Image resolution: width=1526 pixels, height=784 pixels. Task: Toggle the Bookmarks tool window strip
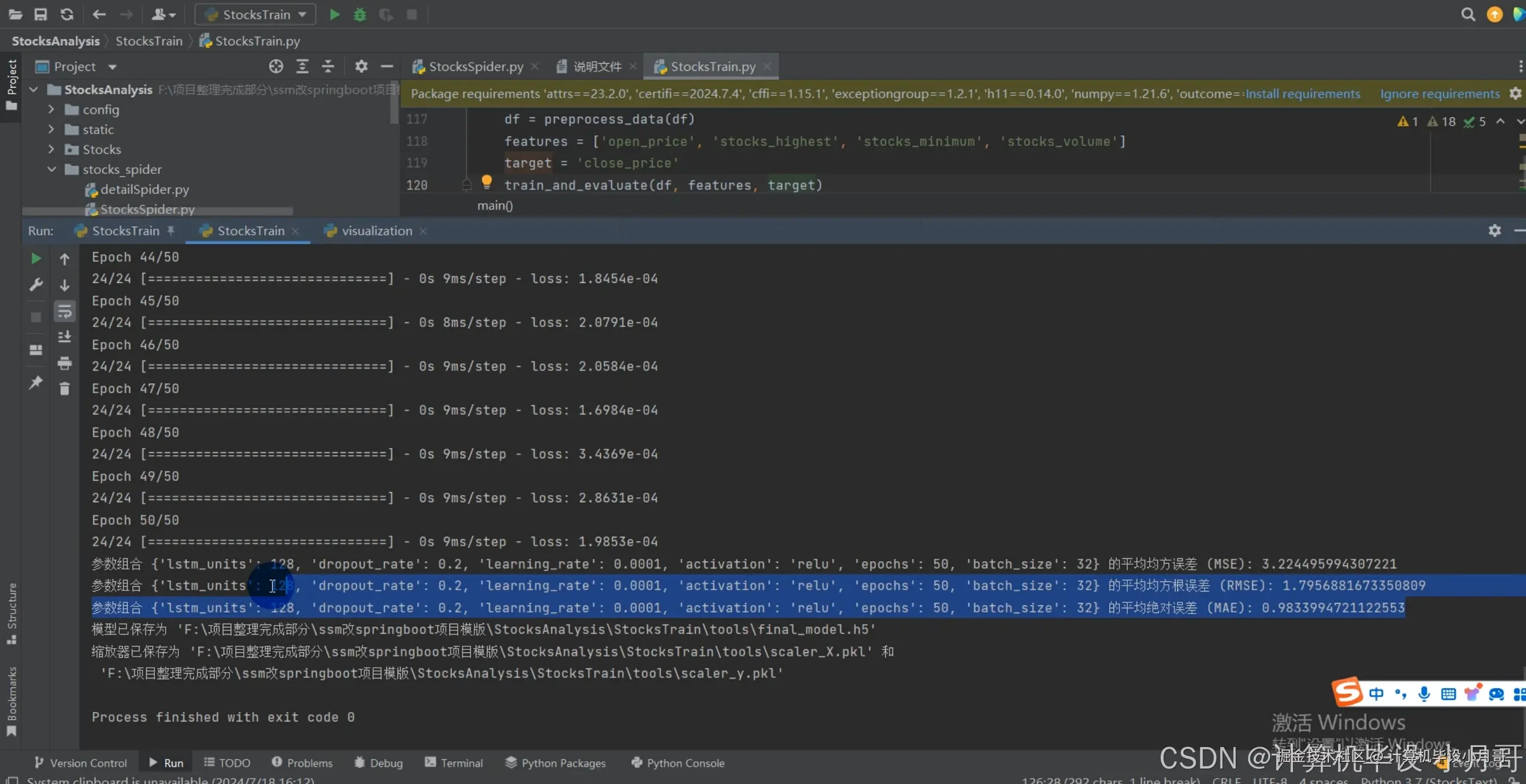[x=11, y=700]
